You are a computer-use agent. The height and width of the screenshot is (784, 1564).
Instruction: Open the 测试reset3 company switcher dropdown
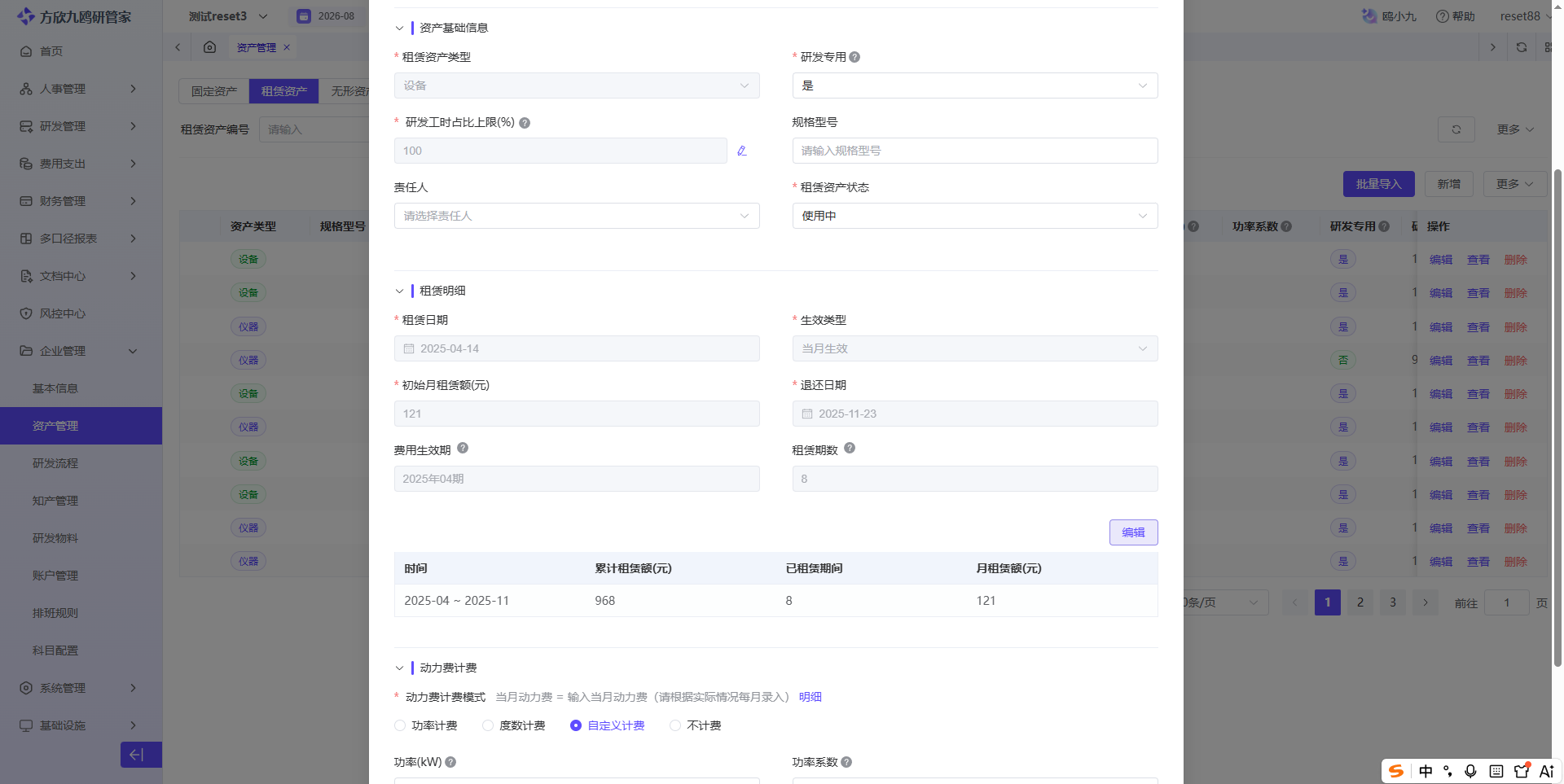[229, 16]
